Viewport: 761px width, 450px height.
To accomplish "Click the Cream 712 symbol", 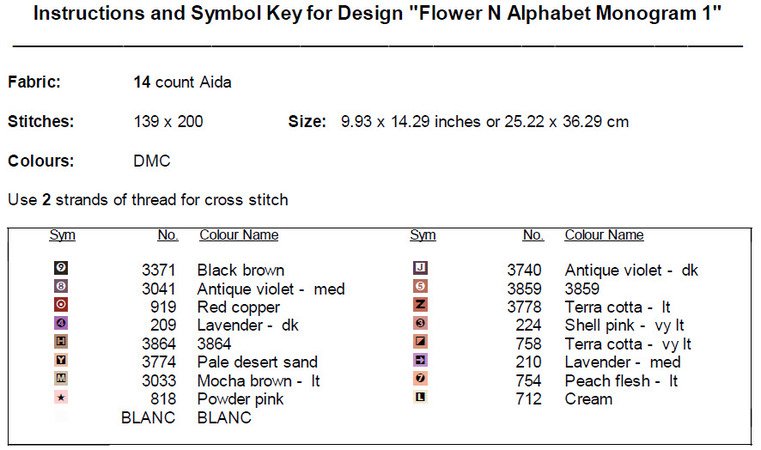I will 421,398.
